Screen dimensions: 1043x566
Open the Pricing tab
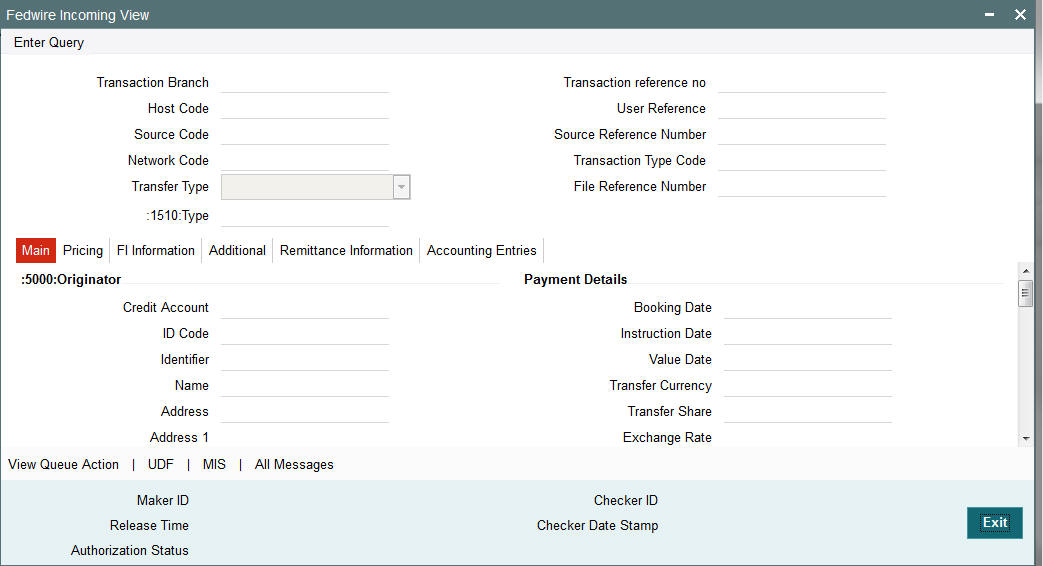coord(82,251)
